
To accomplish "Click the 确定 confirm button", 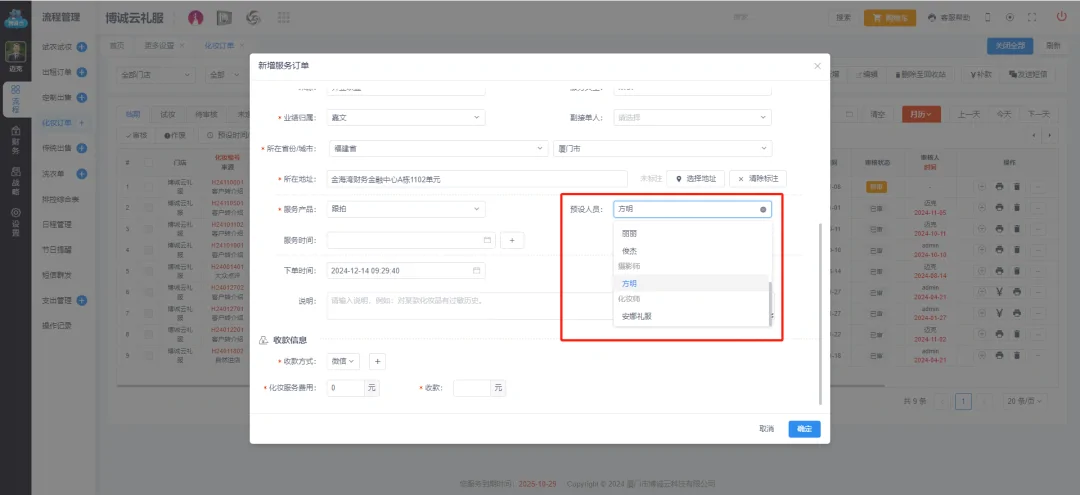I will click(804, 428).
